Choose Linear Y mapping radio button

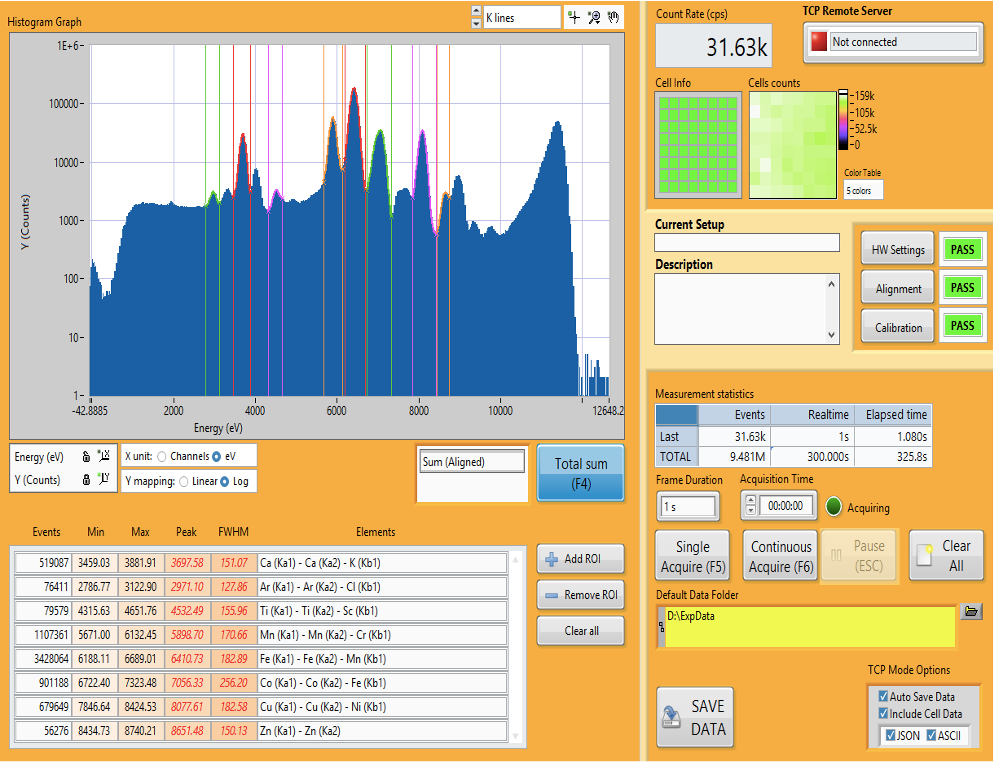(x=184, y=481)
